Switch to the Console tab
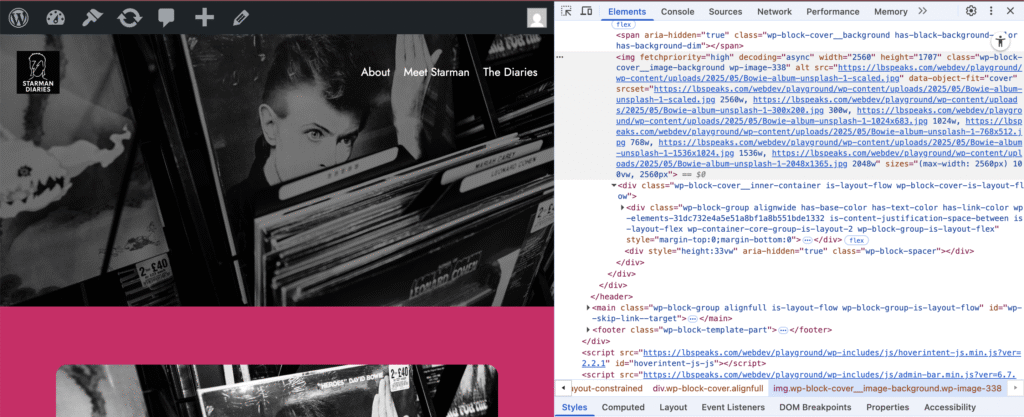Image resolution: width=1024 pixels, height=417 pixels. pos(677,11)
